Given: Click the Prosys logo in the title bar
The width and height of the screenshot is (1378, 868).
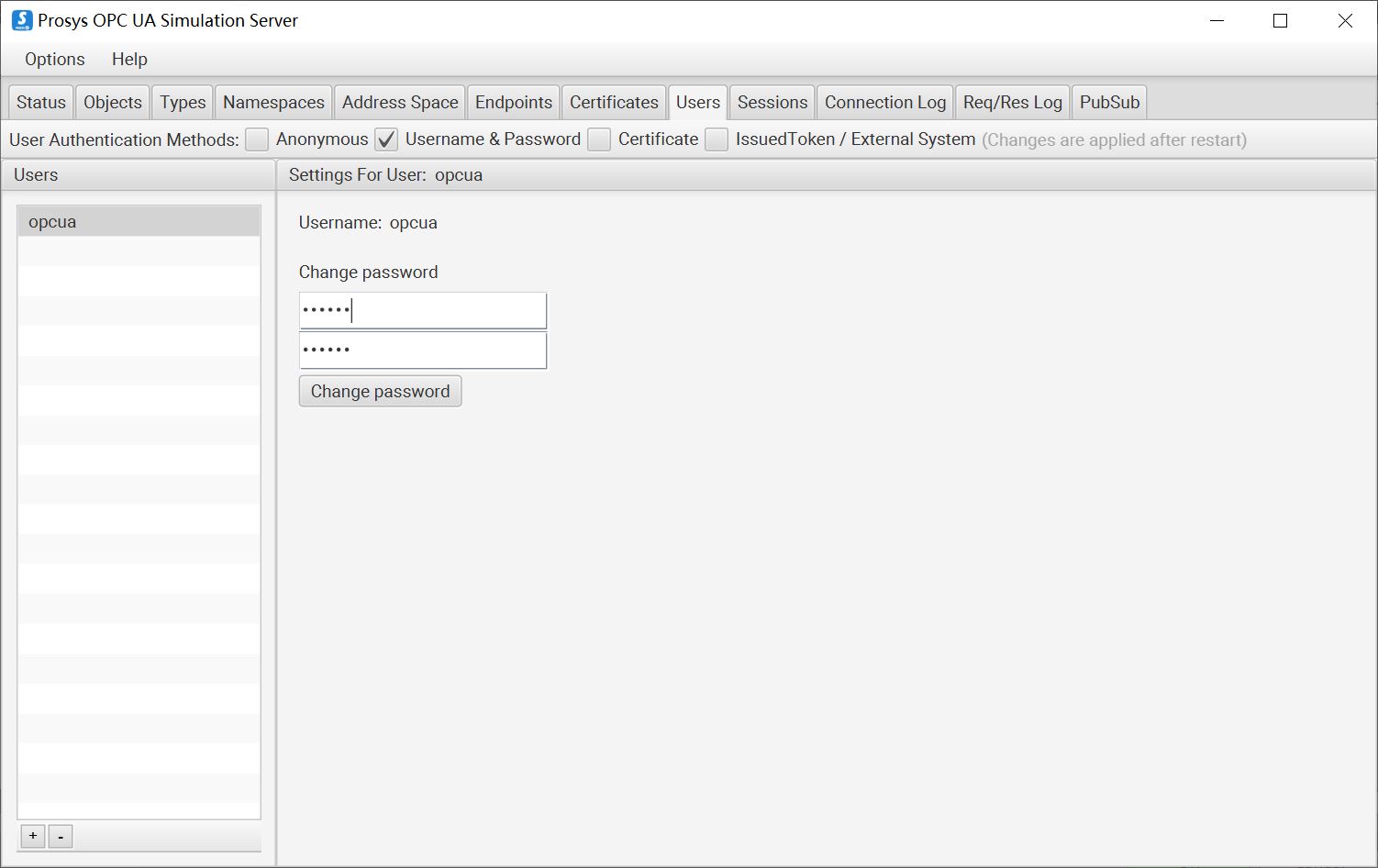Looking at the screenshot, I should pos(20,19).
